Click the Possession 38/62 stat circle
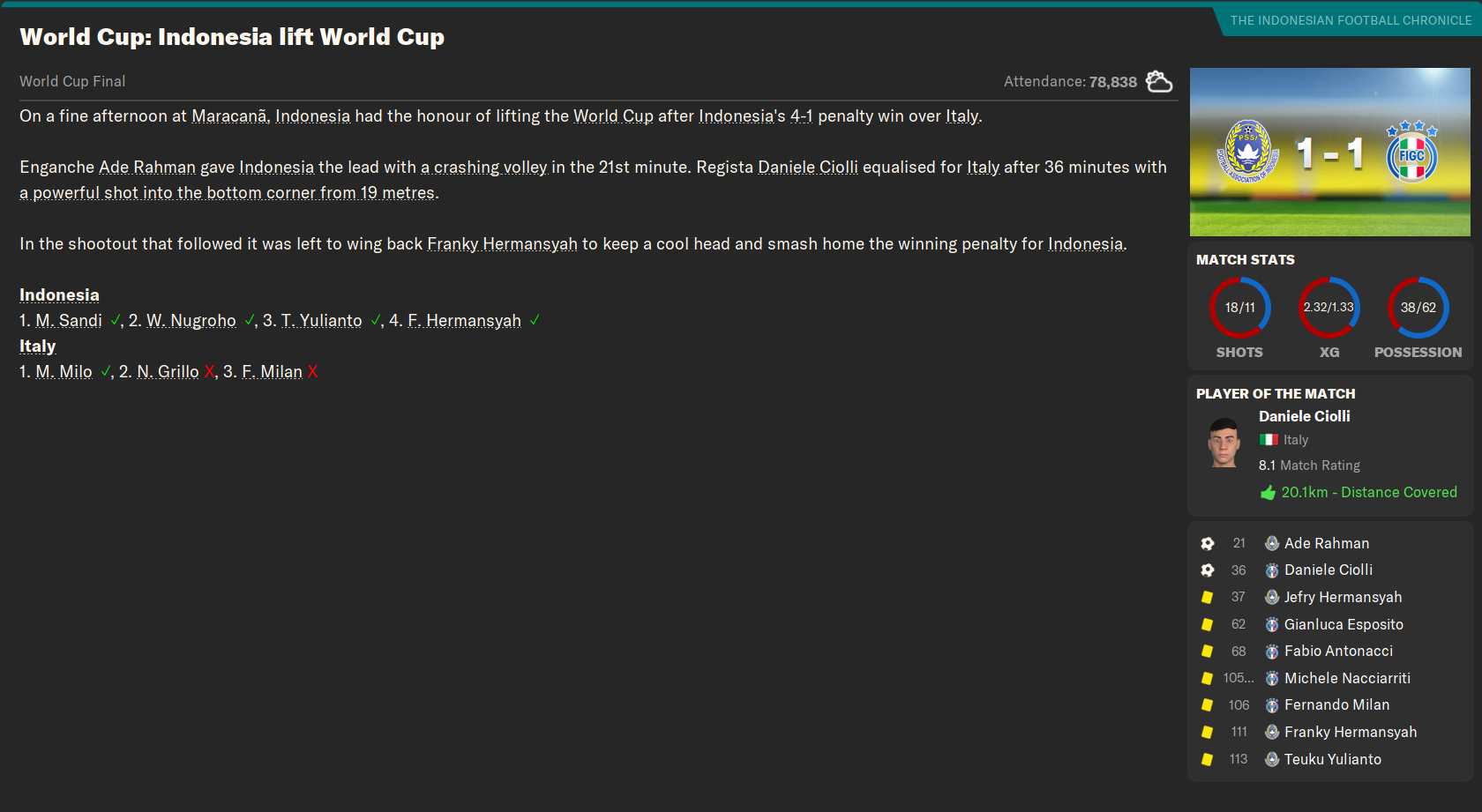The width and height of the screenshot is (1482, 812). (1418, 308)
